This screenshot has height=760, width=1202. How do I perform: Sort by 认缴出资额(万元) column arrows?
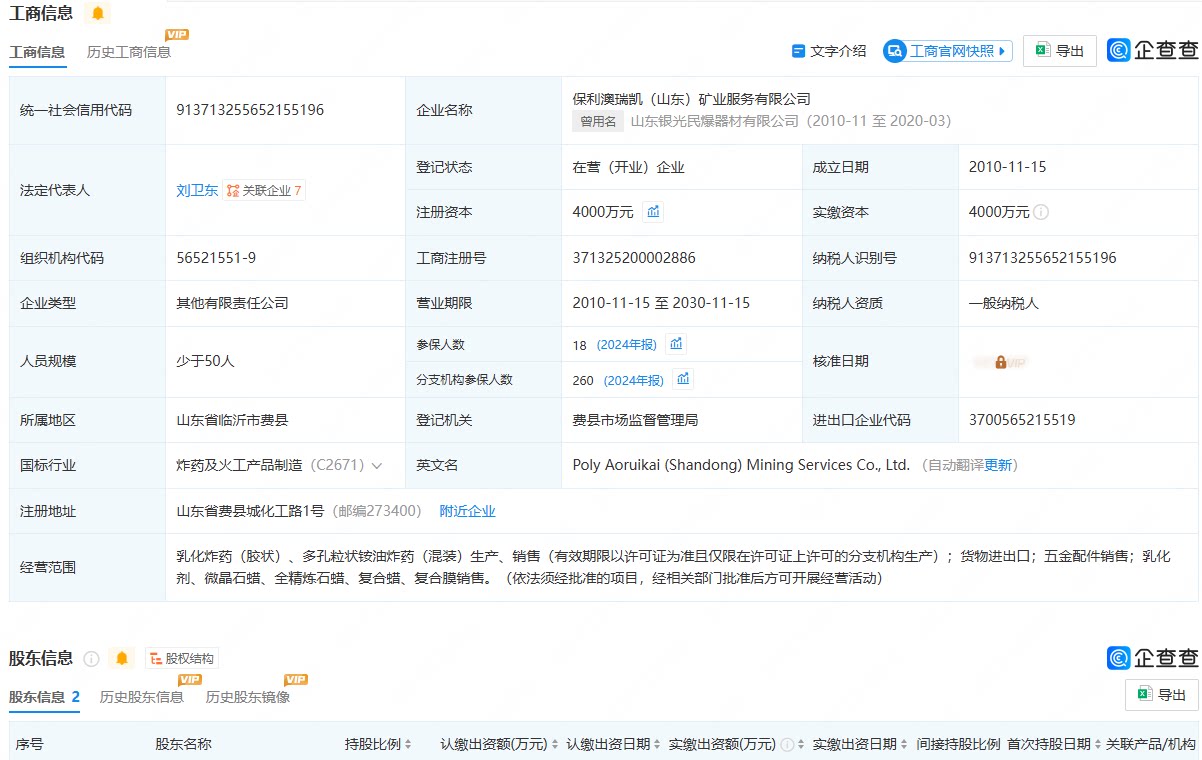point(555,745)
